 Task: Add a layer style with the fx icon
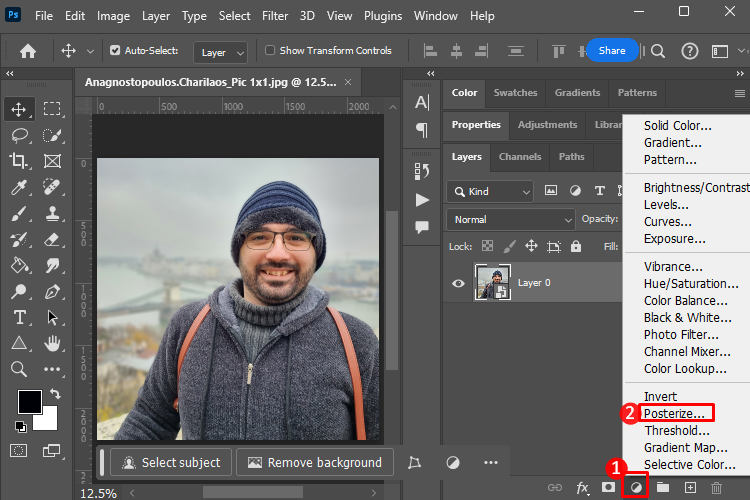click(583, 488)
